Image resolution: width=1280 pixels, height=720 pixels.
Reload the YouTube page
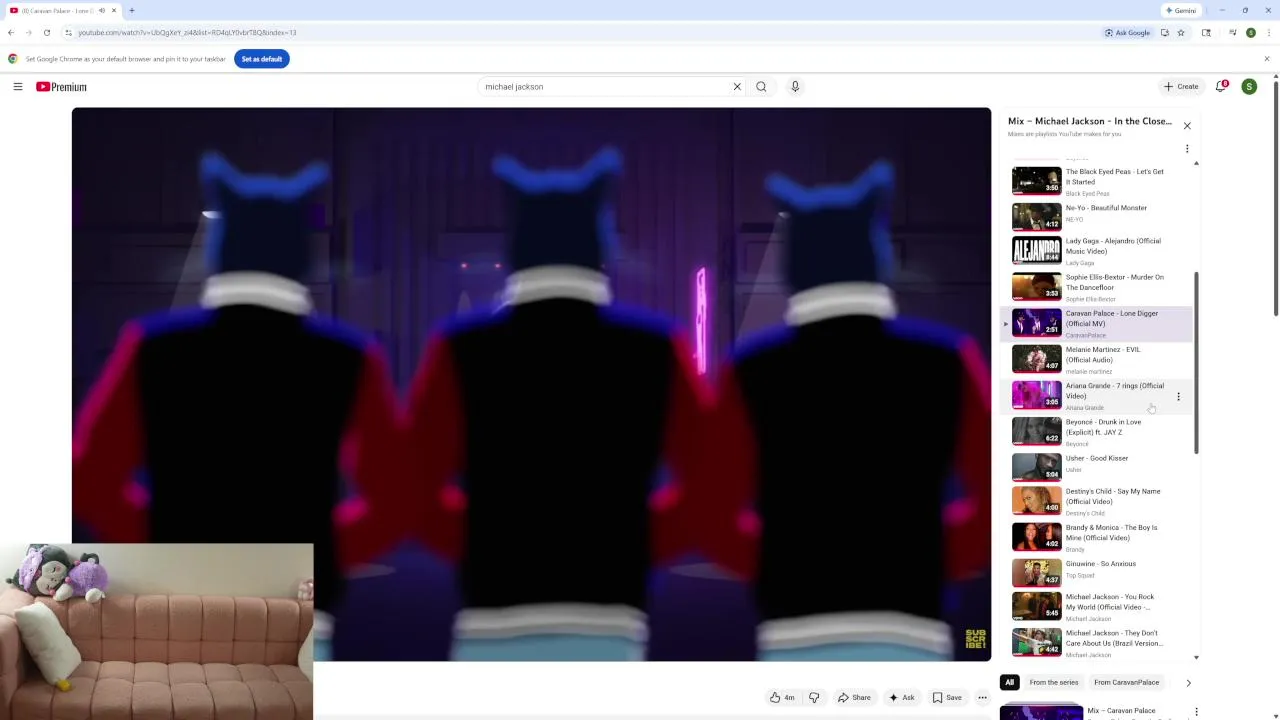click(x=47, y=33)
